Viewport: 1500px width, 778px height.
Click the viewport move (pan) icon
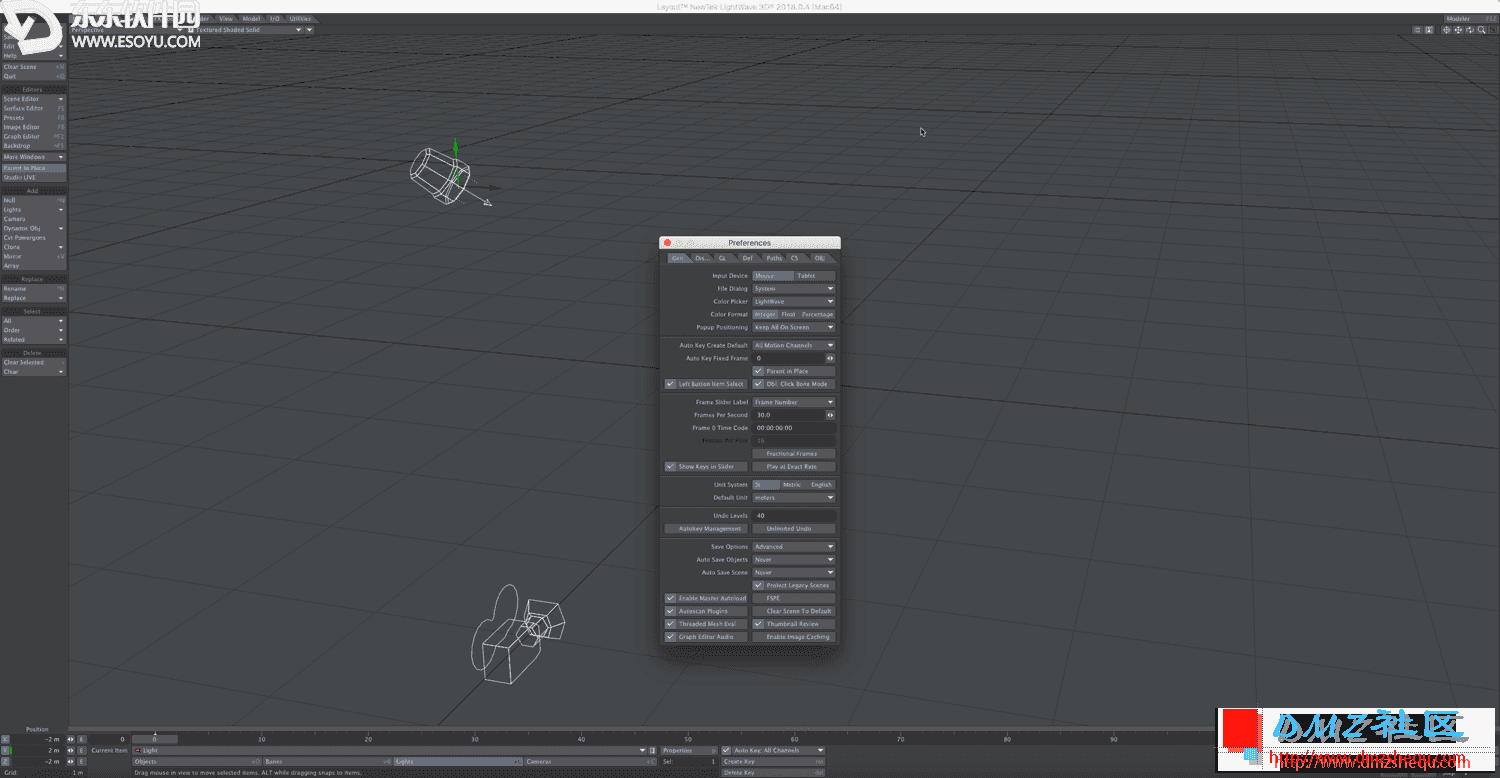tap(1458, 30)
